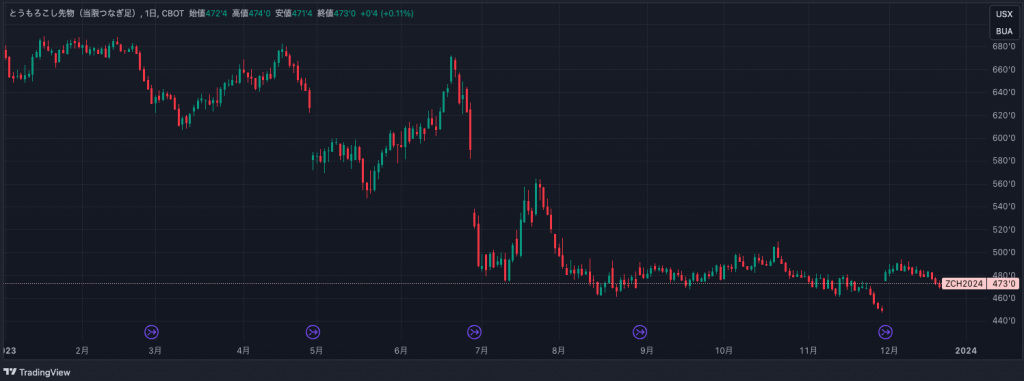1024x381 pixels.
Task: Click the 2月 time axis label
Action: 82,351
